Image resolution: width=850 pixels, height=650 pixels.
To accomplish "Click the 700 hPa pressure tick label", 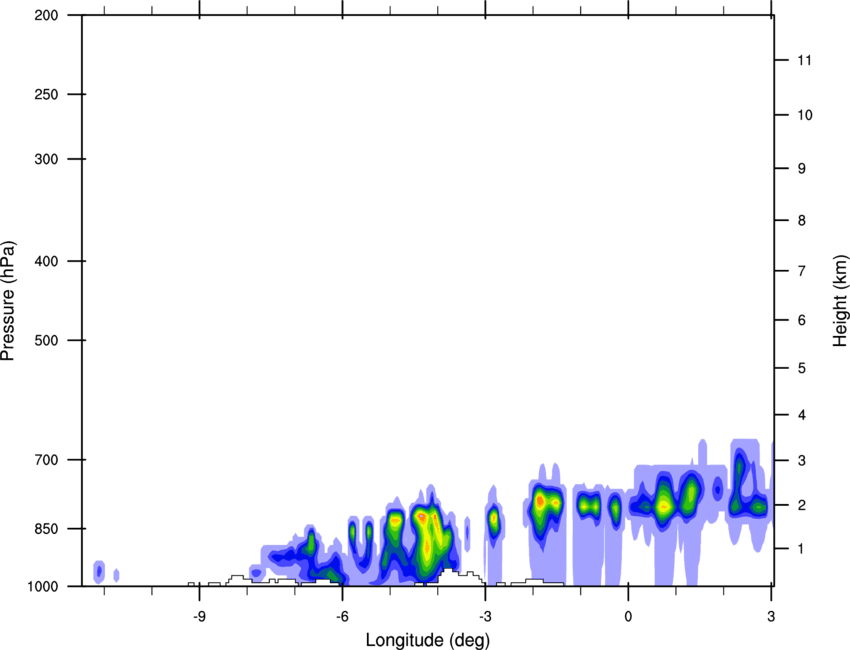I will pos(46,460).
